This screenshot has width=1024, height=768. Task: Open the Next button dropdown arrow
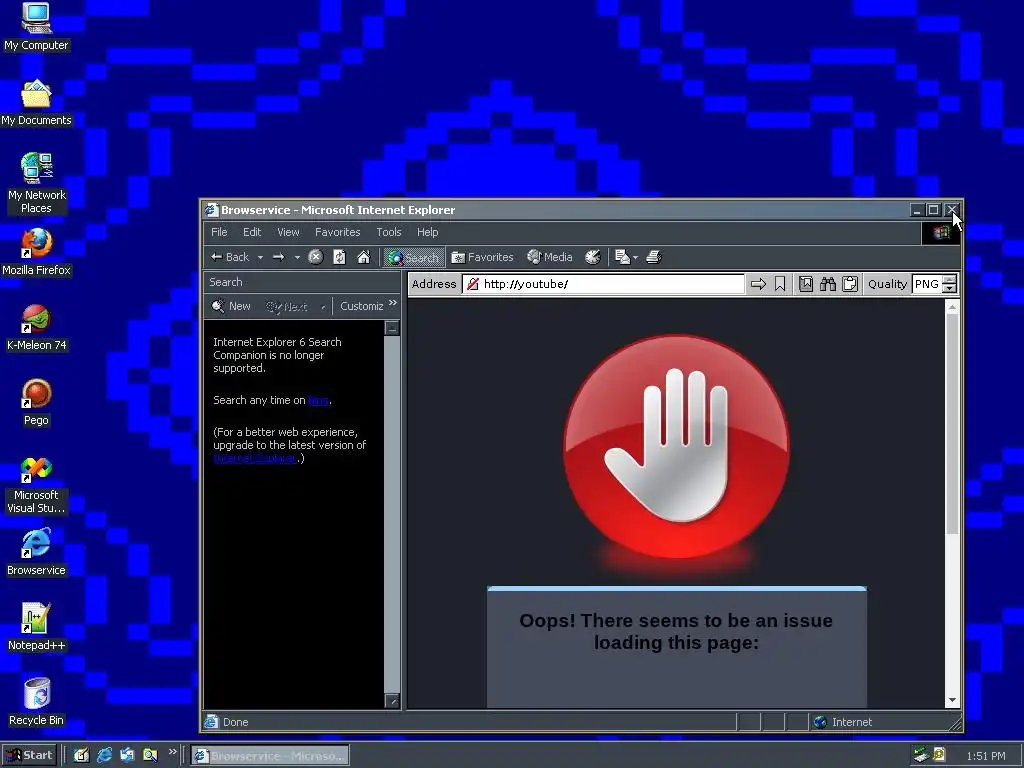(323, 306)
